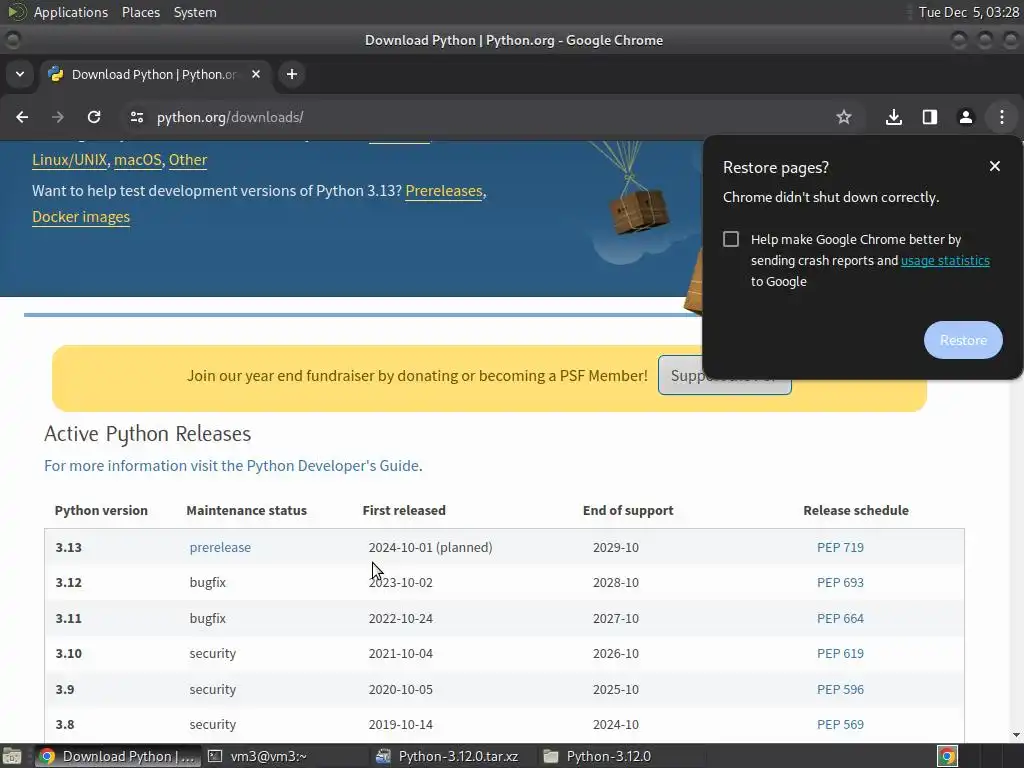Open the Applications menu
Viewport: 1024px width, 768px height.
pos(71,12)
